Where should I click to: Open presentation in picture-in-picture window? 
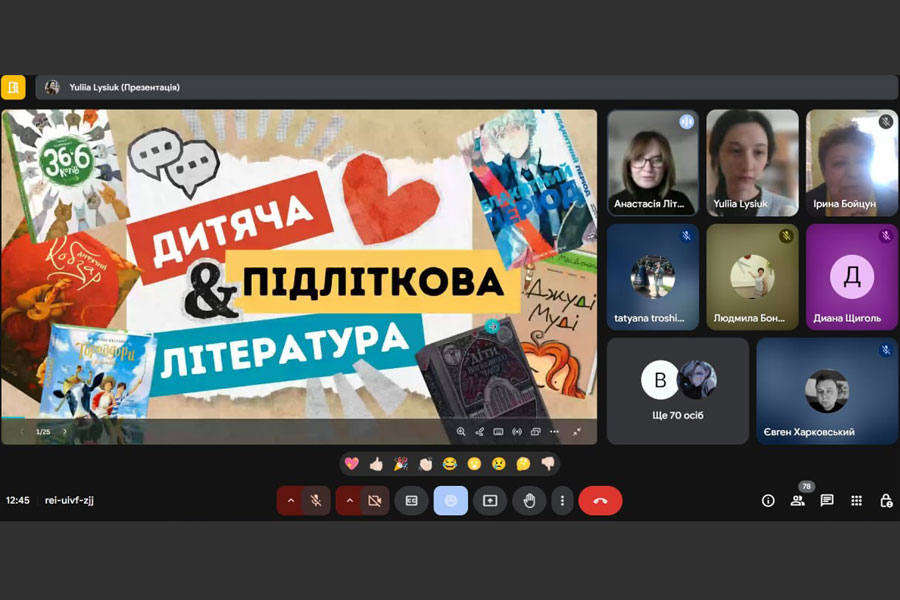pos(536,432)
